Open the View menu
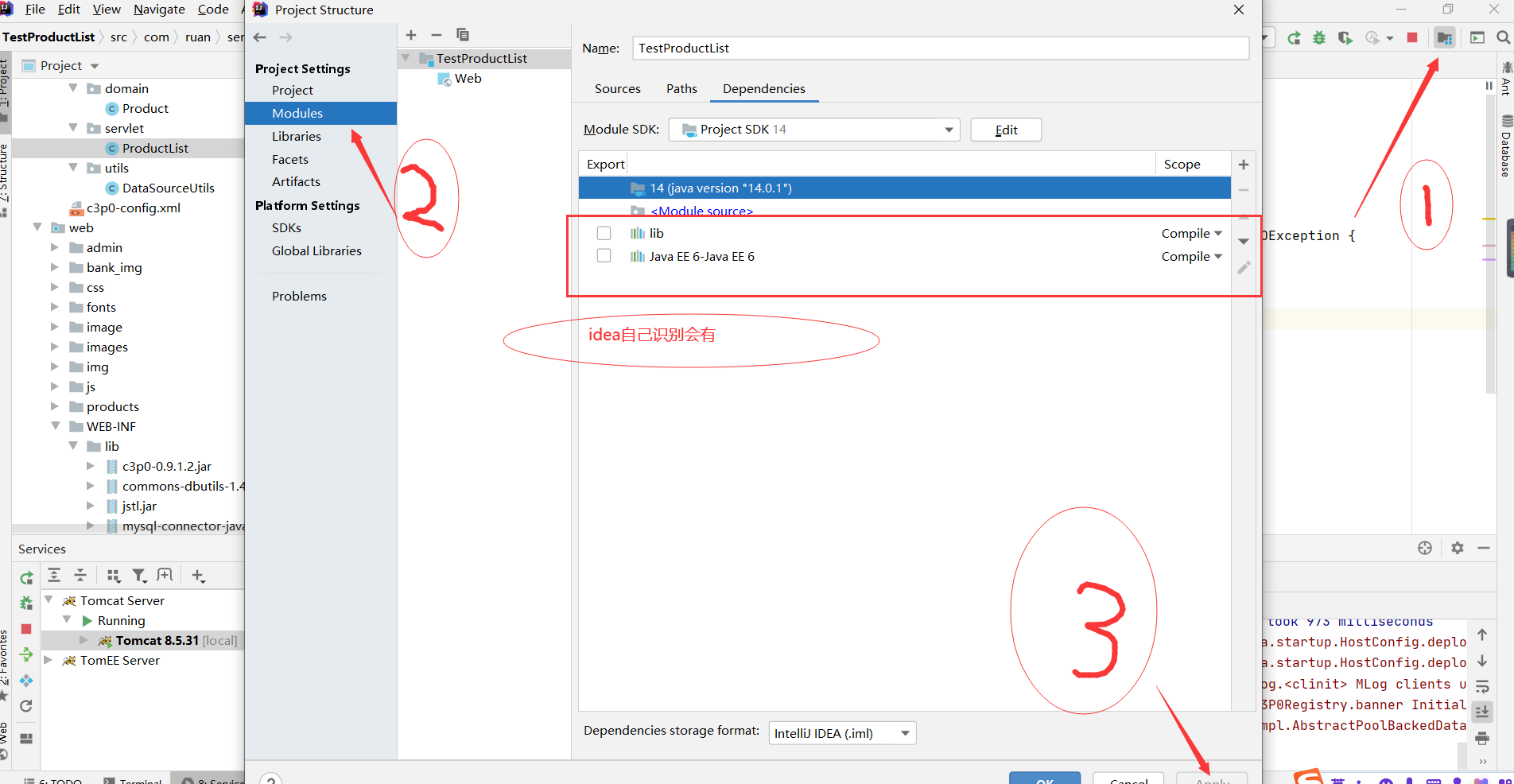Image resolution: width=1514 pixels, height=784 pixels. pyautogui.click(x=107, y=10)
